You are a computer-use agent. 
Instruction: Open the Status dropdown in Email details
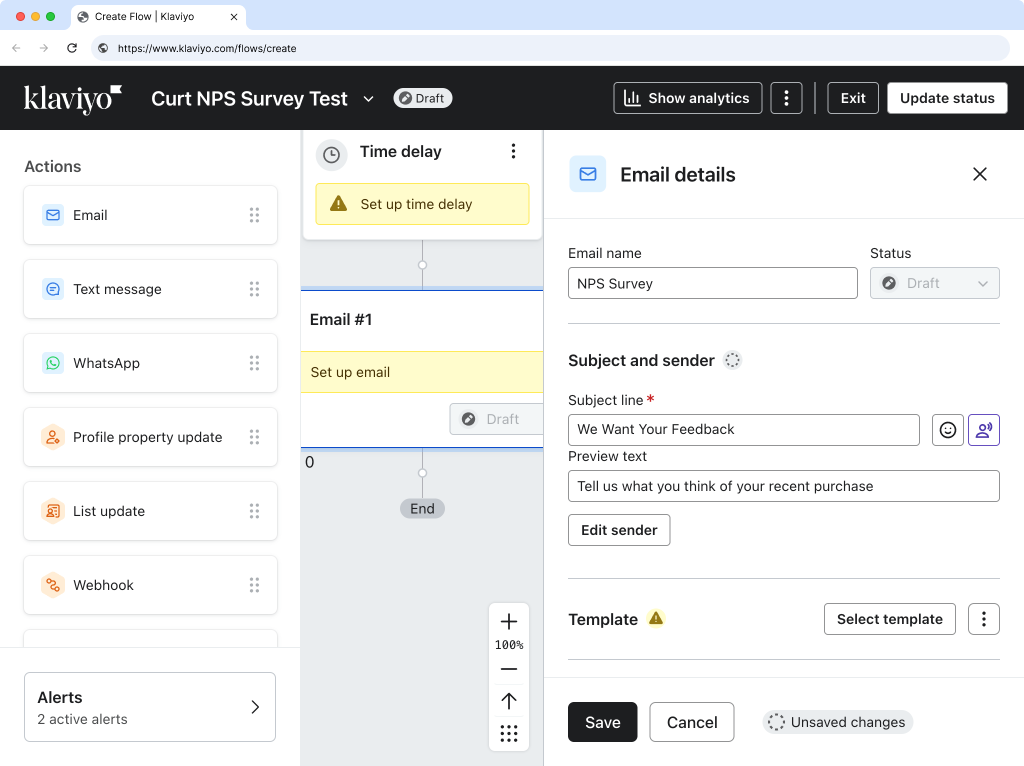(934, 283)
